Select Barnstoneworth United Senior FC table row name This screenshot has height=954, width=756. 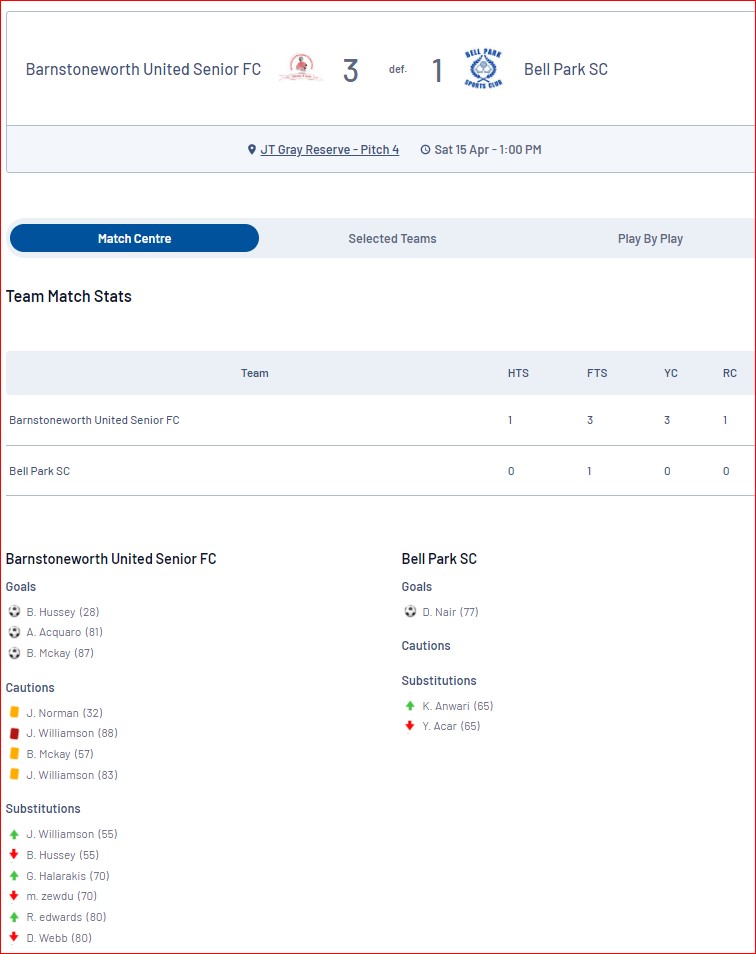point(94,420)
